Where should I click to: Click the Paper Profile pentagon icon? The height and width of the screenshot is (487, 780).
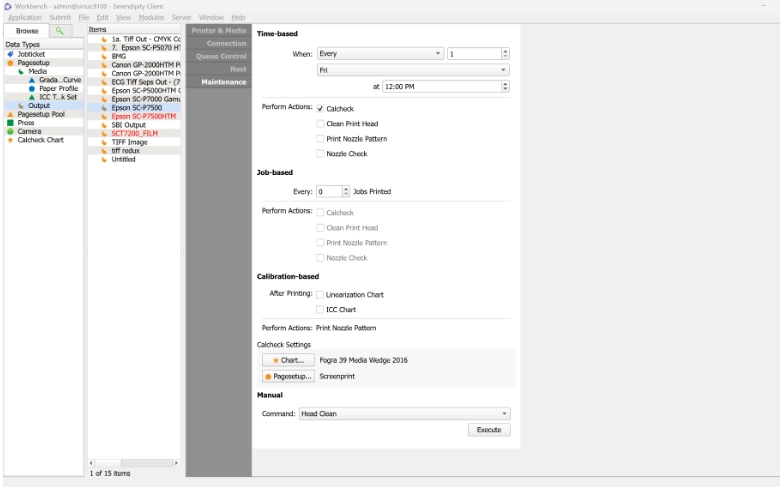[x=32, y=88]
